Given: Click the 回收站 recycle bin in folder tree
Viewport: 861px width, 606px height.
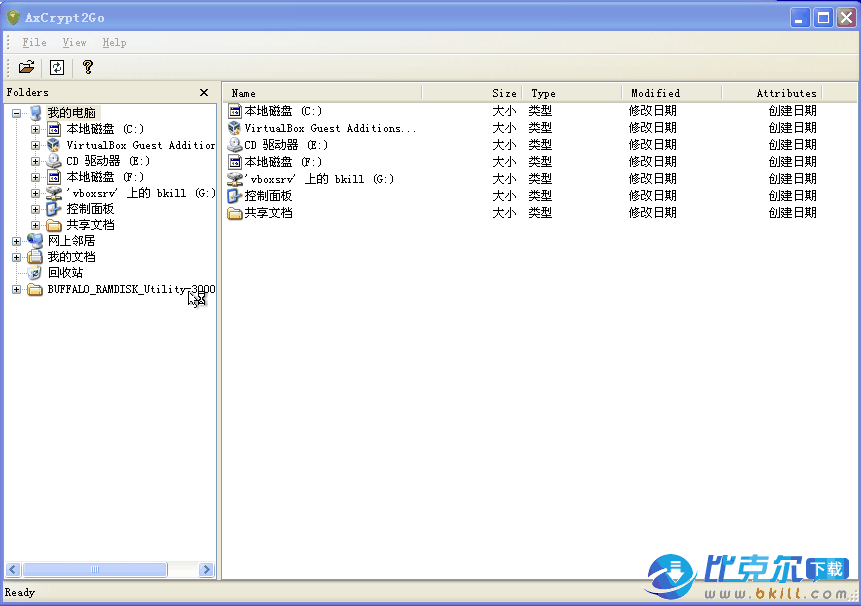Looking at the screenshot, I should (x=65, y=273).
